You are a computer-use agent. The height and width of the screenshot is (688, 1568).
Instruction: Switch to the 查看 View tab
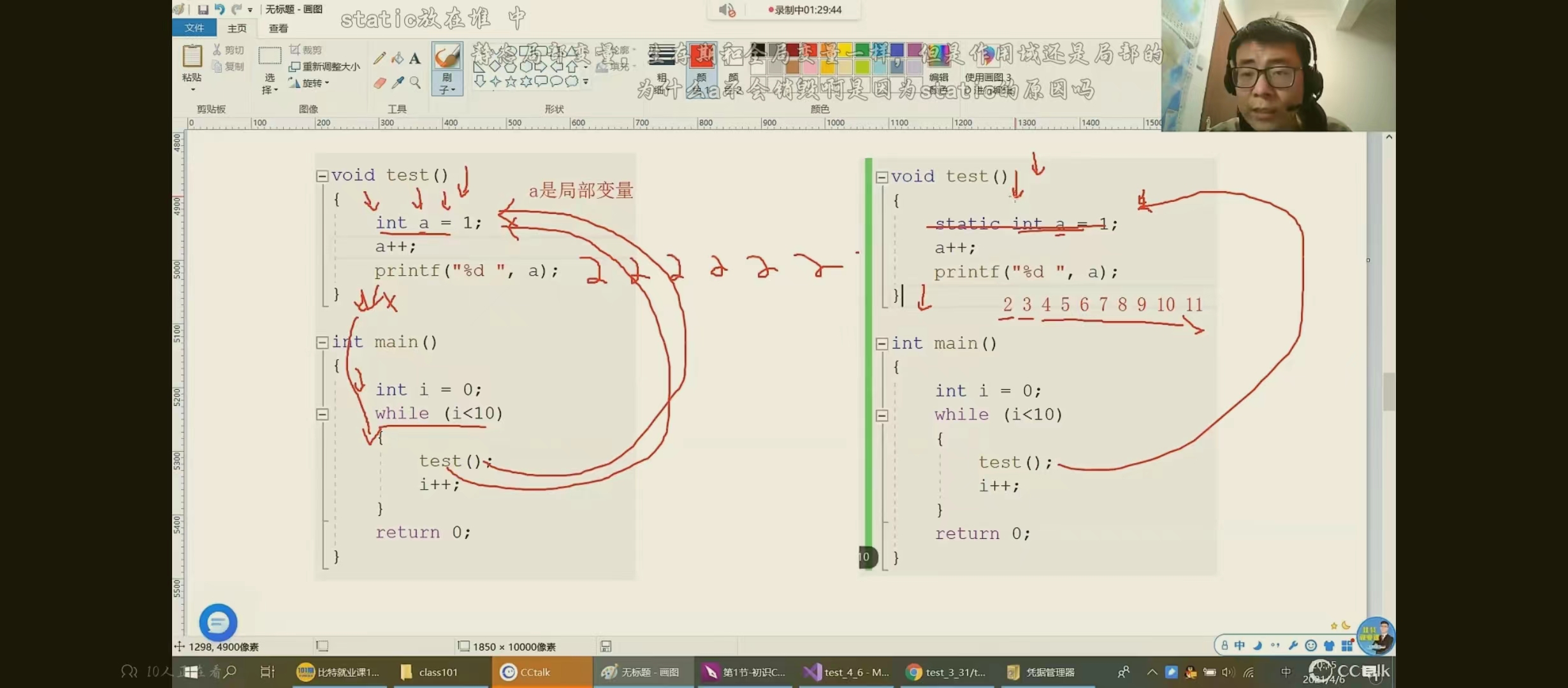(x=278, y=28)
